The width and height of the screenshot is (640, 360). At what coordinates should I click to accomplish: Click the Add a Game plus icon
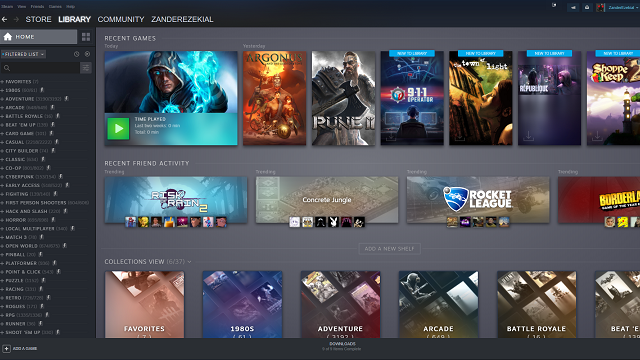[x=6, y=349]
